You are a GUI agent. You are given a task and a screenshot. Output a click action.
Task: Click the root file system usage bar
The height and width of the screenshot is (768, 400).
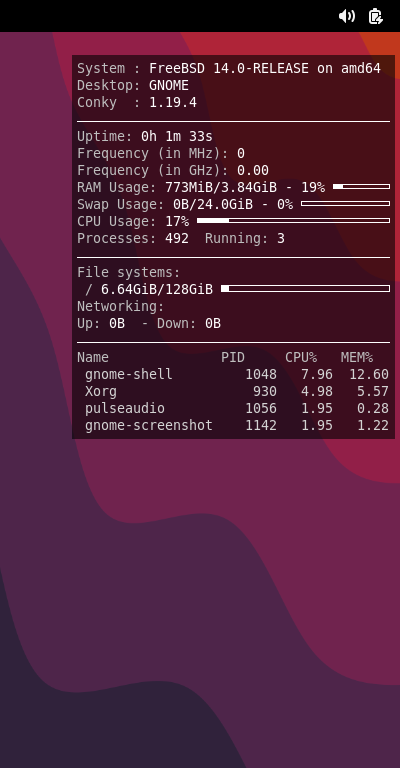[x=306, y=288]
